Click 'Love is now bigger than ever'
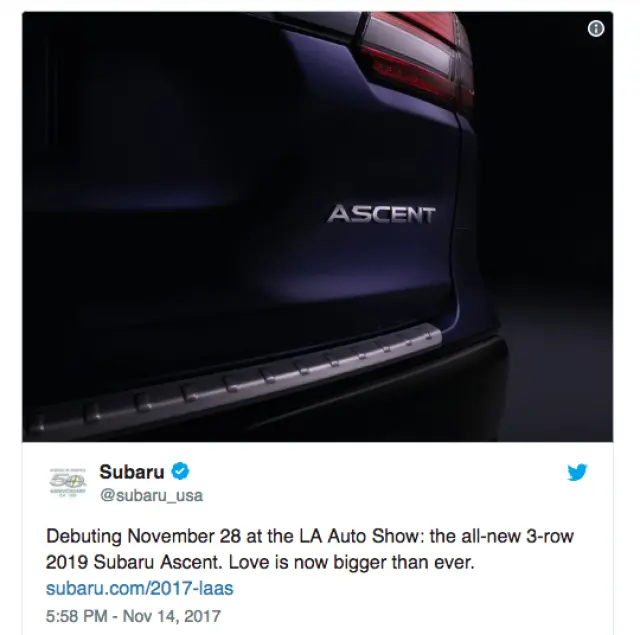This screenshot has height=635, width=640. (x=351, y=562)
